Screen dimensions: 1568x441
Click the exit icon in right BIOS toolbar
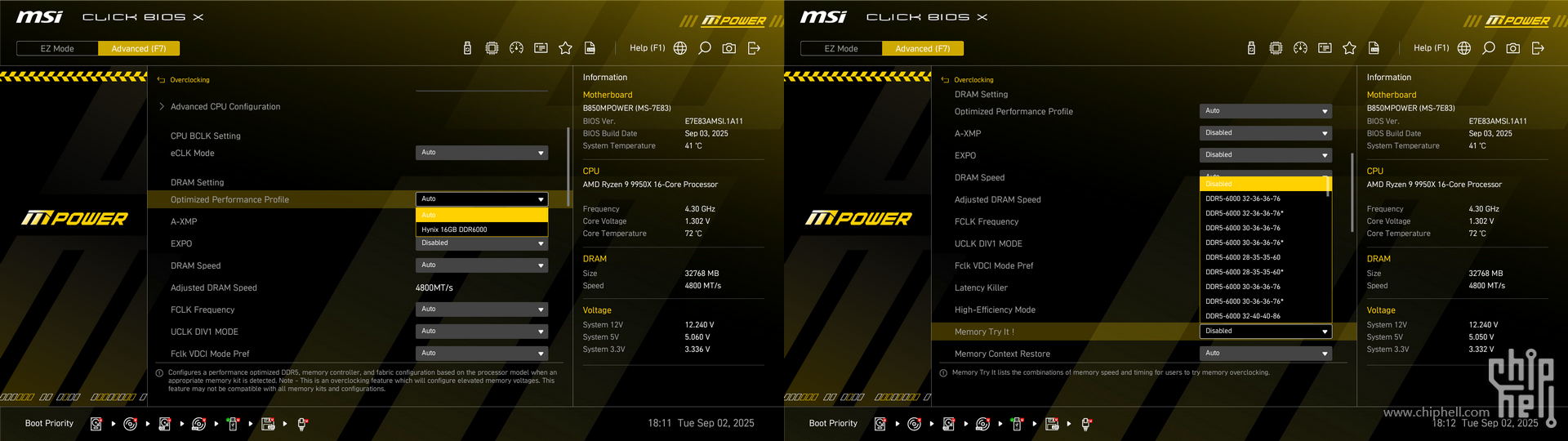pos(1538,48)
